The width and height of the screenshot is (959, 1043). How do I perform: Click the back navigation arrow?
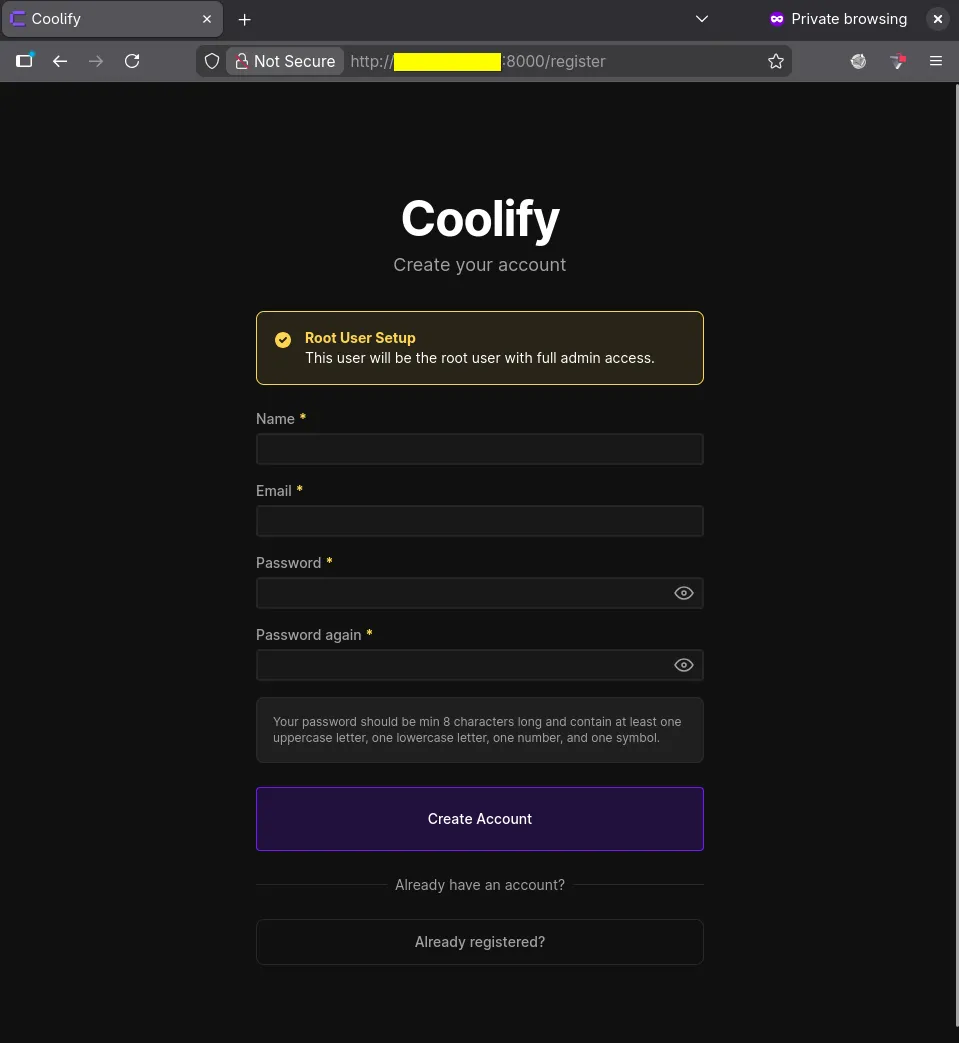click(60, 61)
